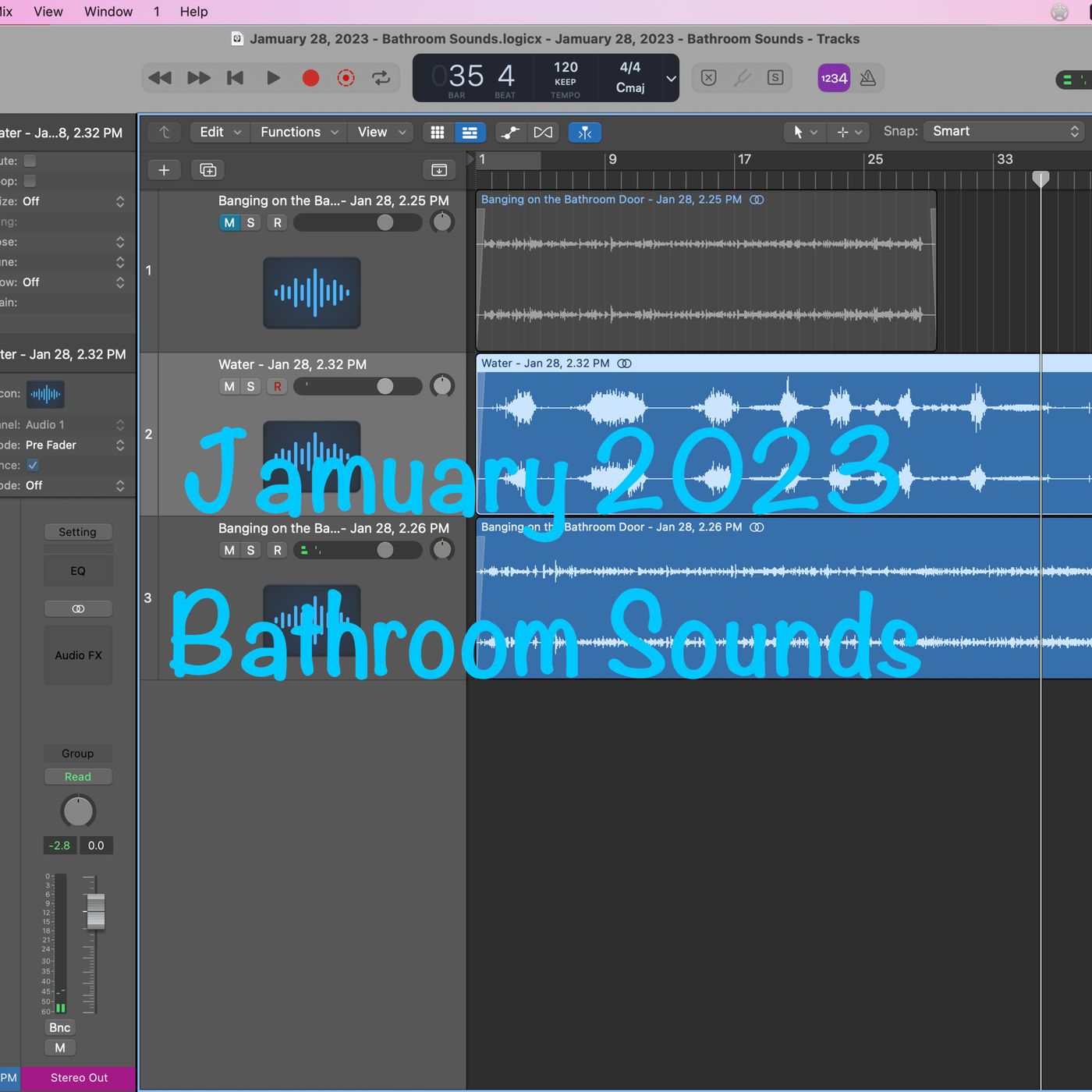1092x1092 pixels.
Task: Click the automation curves icon
Action: click(510, 132)
